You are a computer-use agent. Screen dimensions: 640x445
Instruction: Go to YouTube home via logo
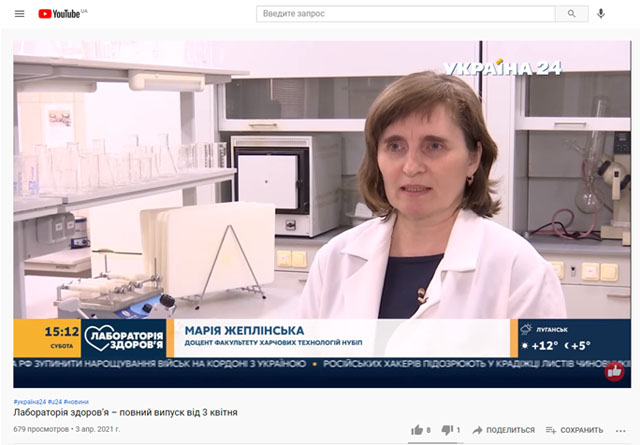tap(62, 13)
